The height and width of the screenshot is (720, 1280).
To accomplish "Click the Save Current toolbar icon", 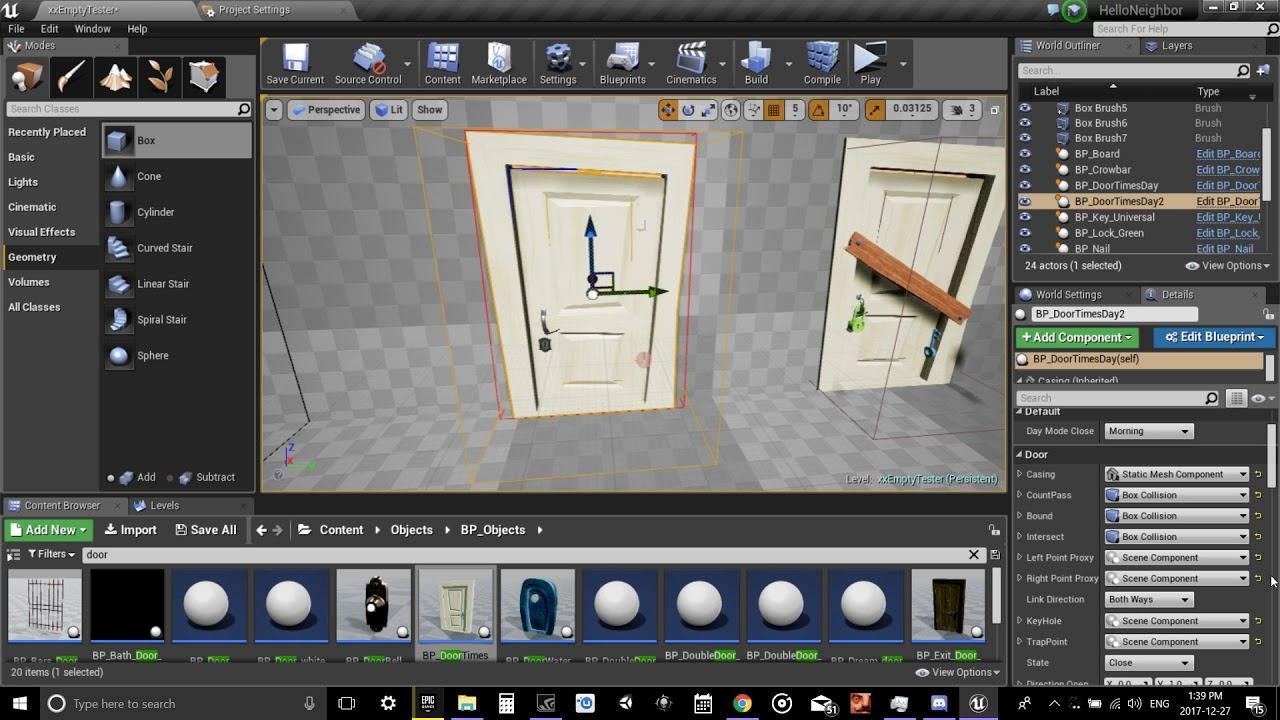I will point(295,64).
